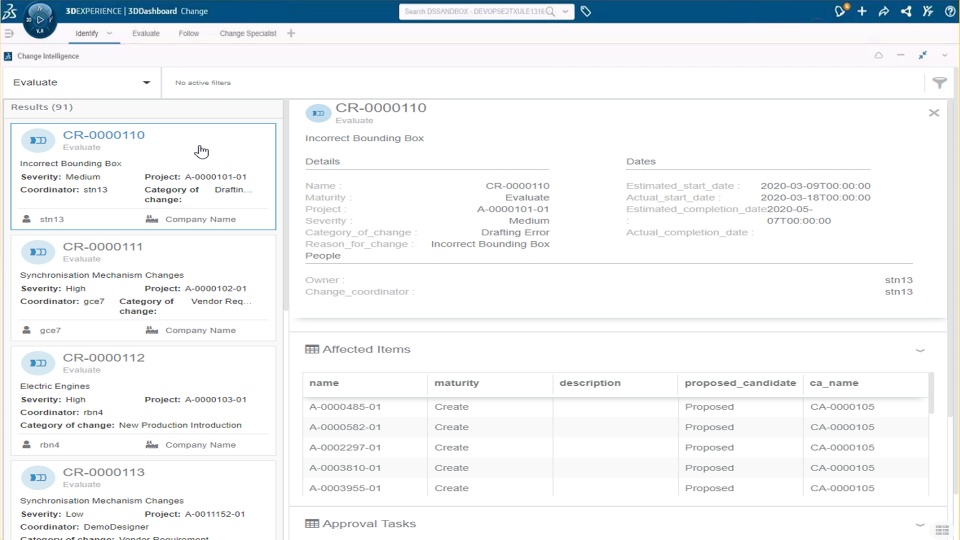Open the CR-0000110 title link

(x=103, y=135)
